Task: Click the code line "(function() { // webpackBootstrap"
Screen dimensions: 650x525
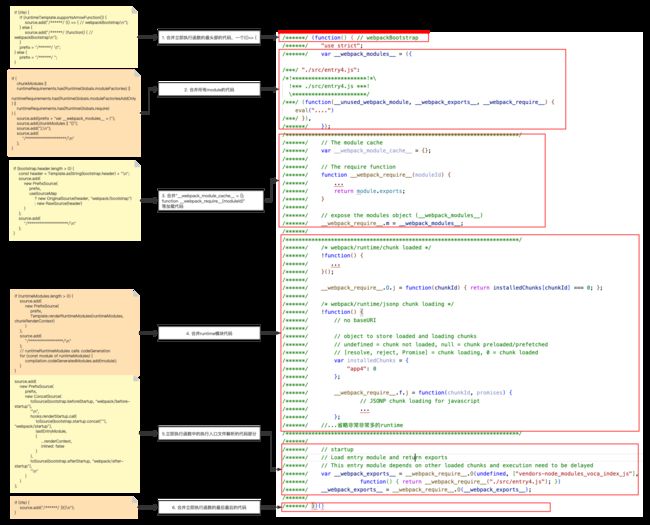Action: (x=365, y=38)
